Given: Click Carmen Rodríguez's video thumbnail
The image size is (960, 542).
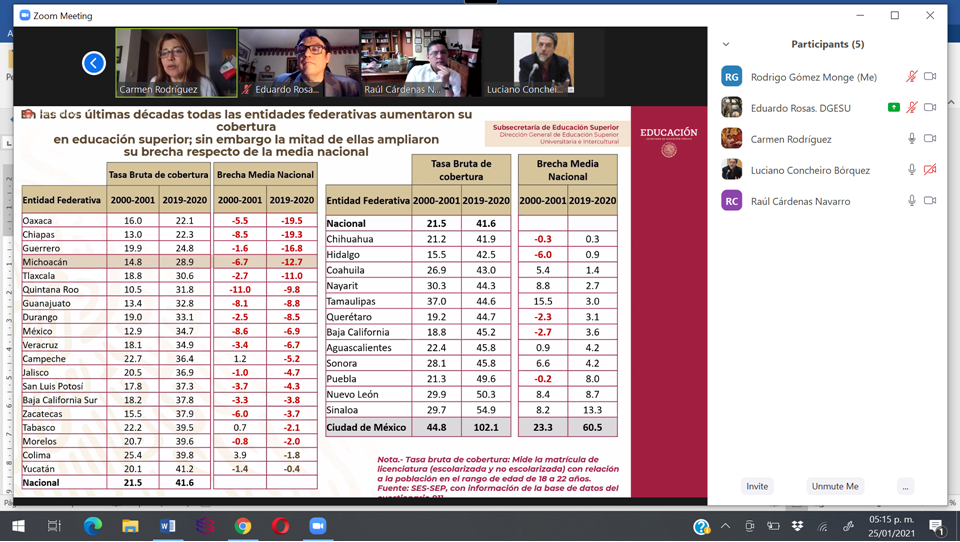Looking at the screenshot, I should 176,62.
